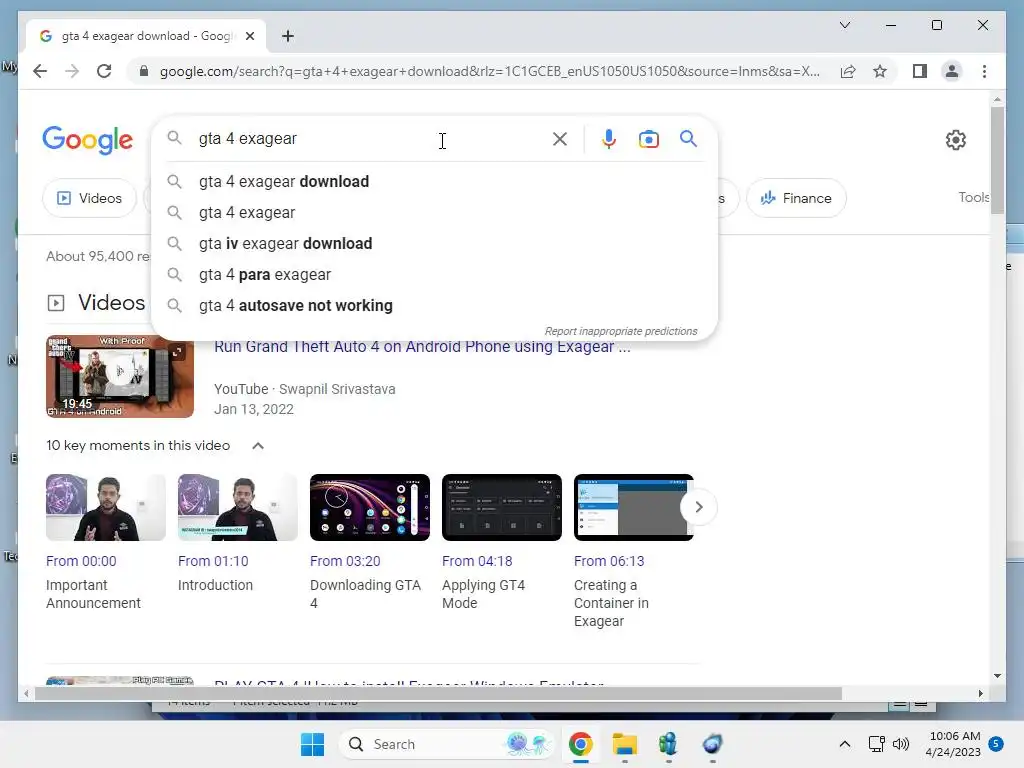The image size is (1024, 768).
Task: Choose the plain gta 4 exagear suggestion
Action: (434, 213)
